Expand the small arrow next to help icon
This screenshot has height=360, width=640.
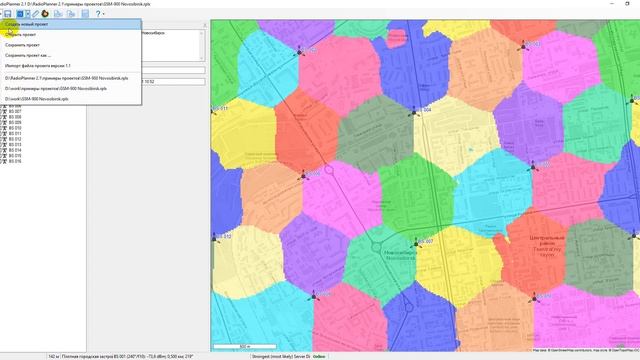coord(103,14)
